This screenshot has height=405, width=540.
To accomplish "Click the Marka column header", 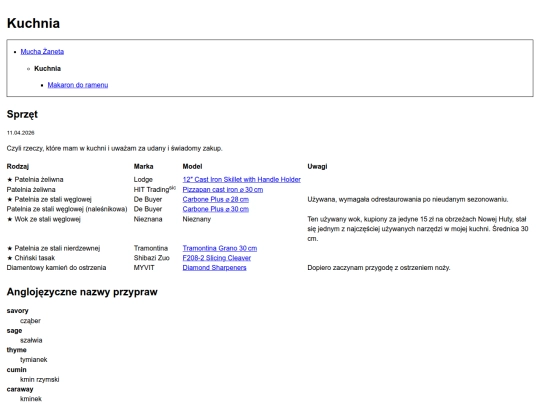I will pyautogui.click(x=144, y=167).
